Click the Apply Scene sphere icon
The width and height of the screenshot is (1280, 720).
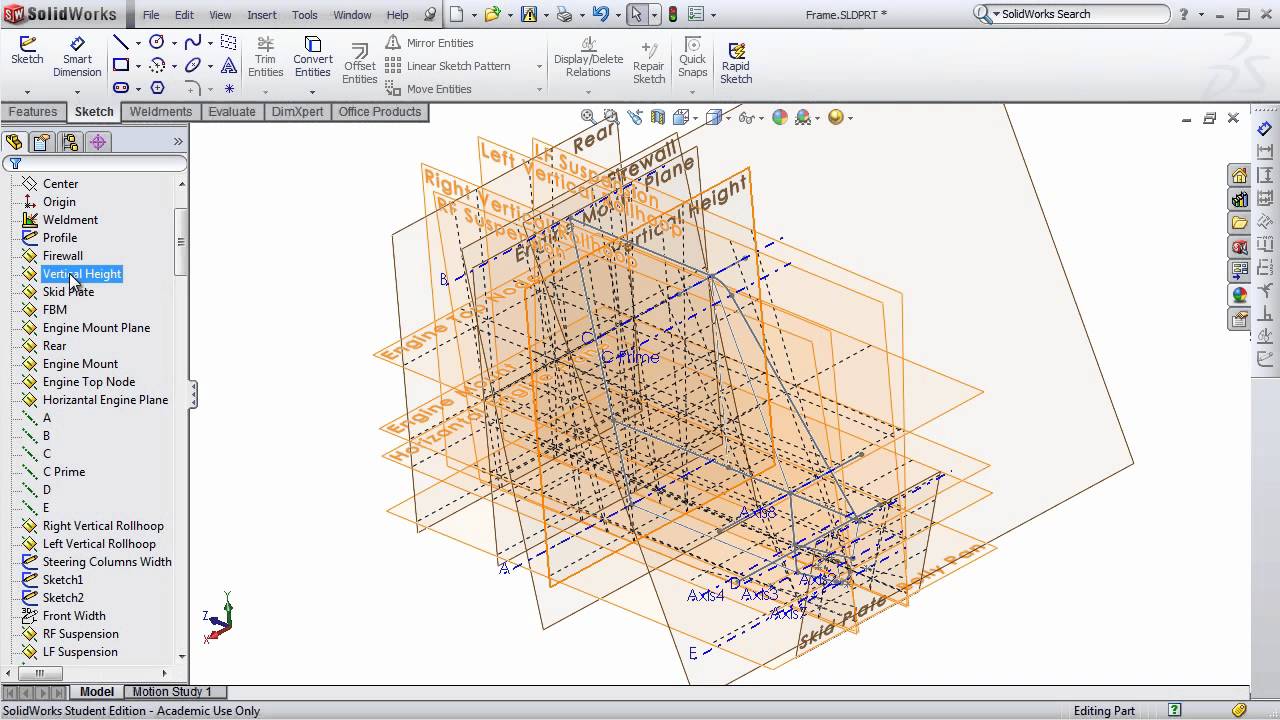[x=804, y=117]
